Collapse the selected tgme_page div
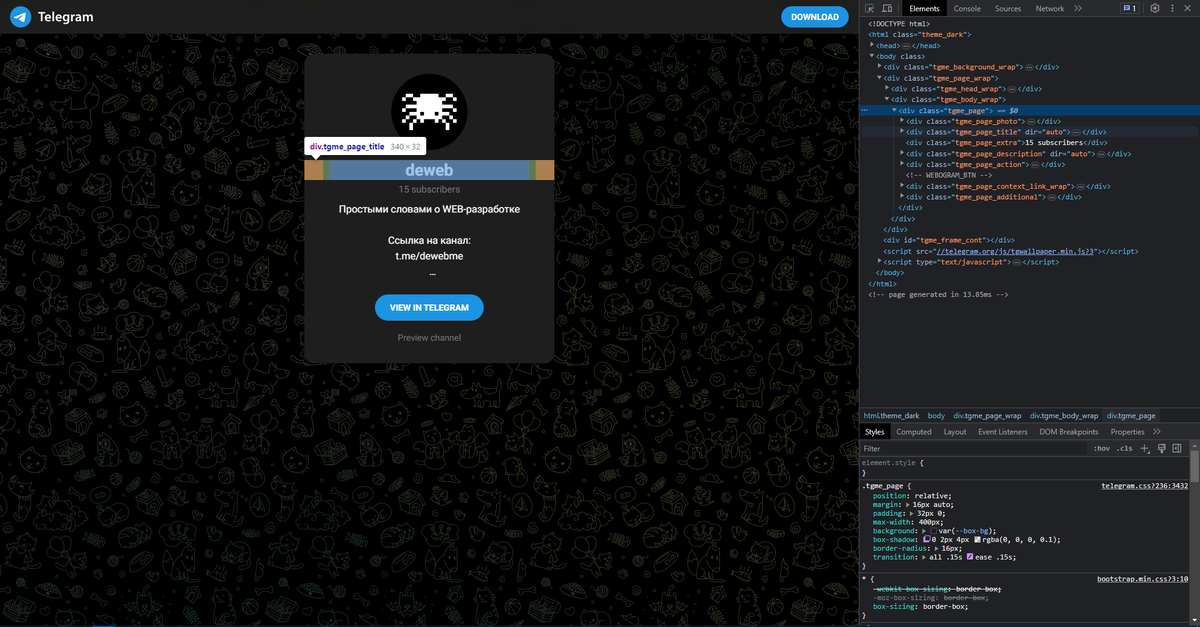Screen dimensions: 1200x627 tap(895, 110)
